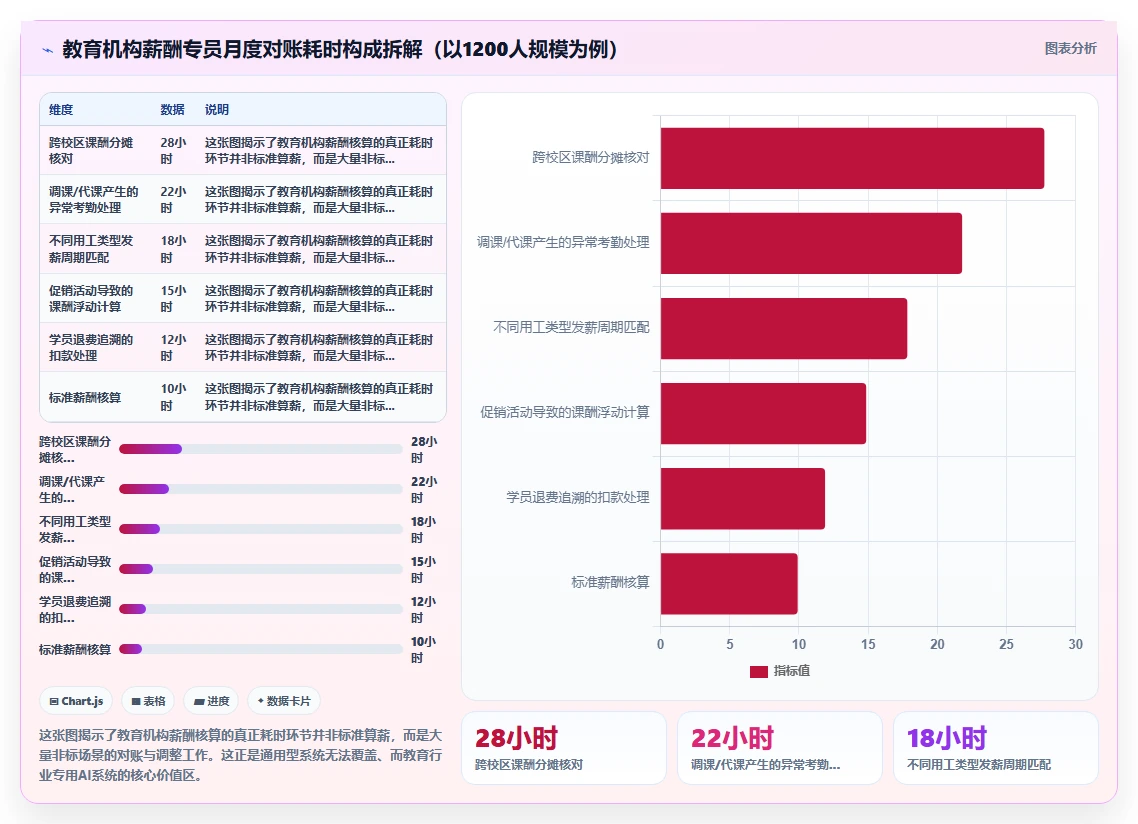The image size is (1138, 824).
Task: Click the x-axis tick value 30
Action: tap(1076, 644)
